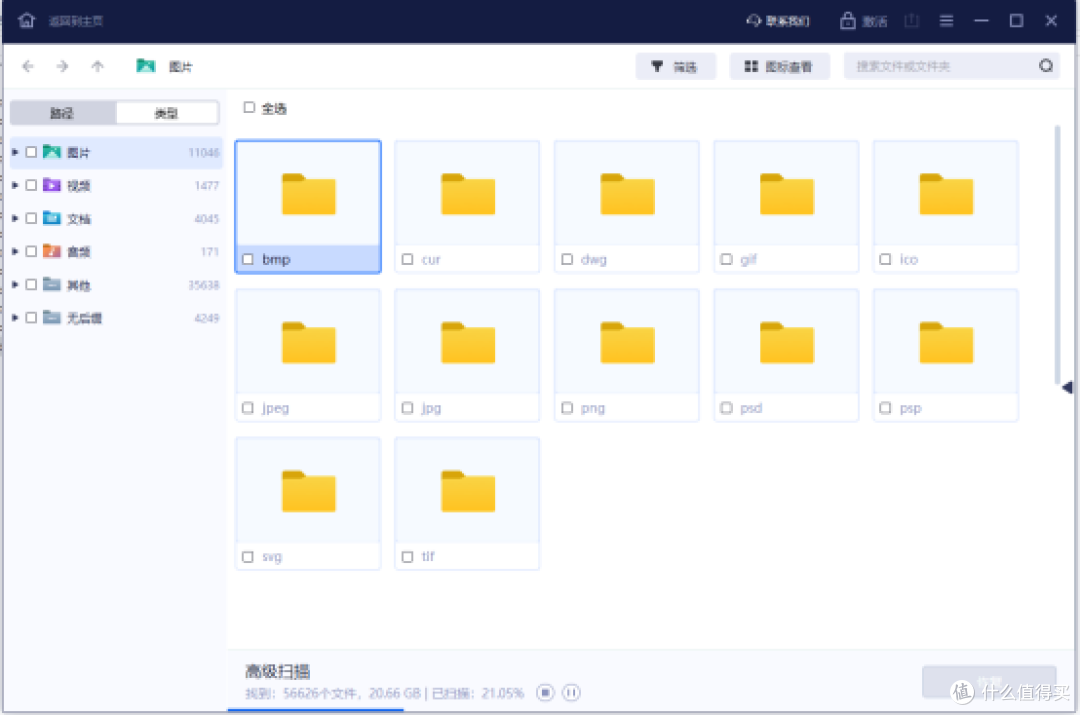Select the 其他 others category in sidebar

pyautogui.click(x=116, y=284)
